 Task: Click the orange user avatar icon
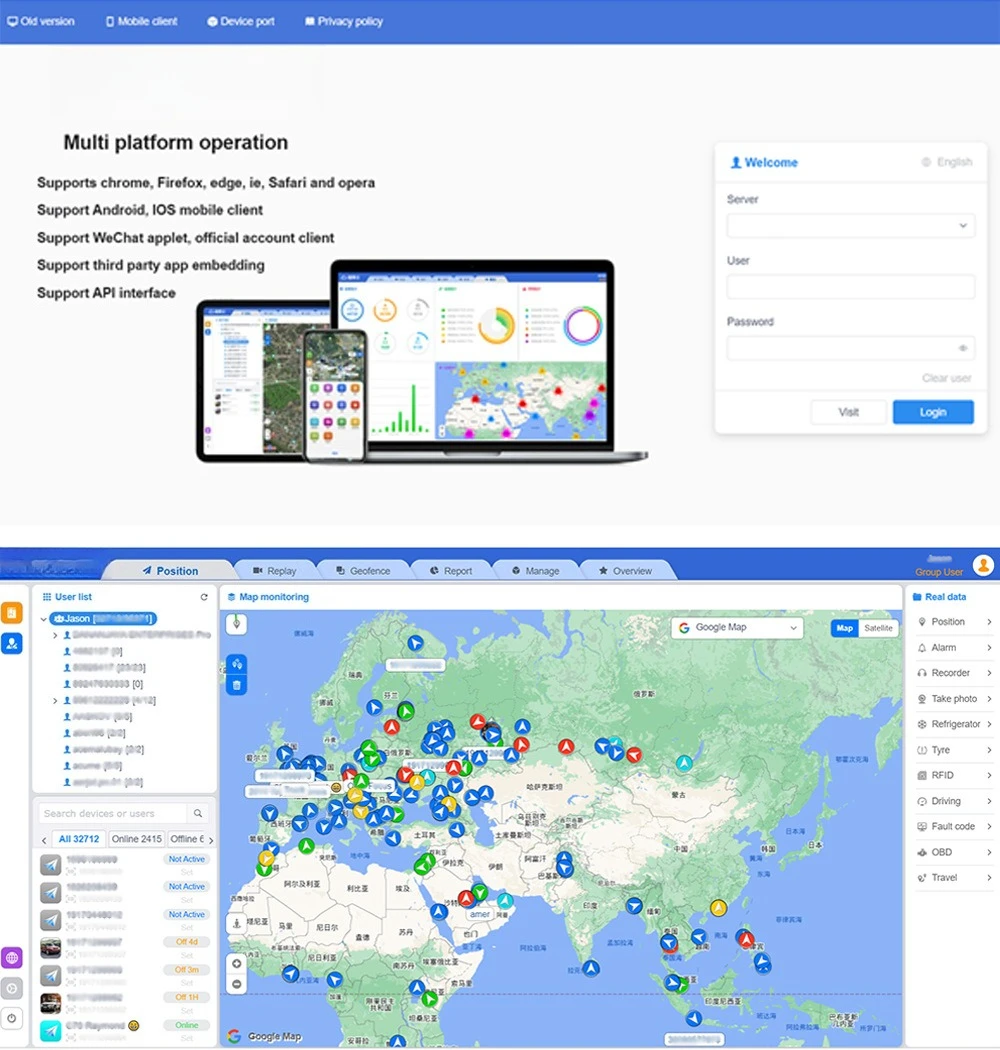(x=983, y=566)
